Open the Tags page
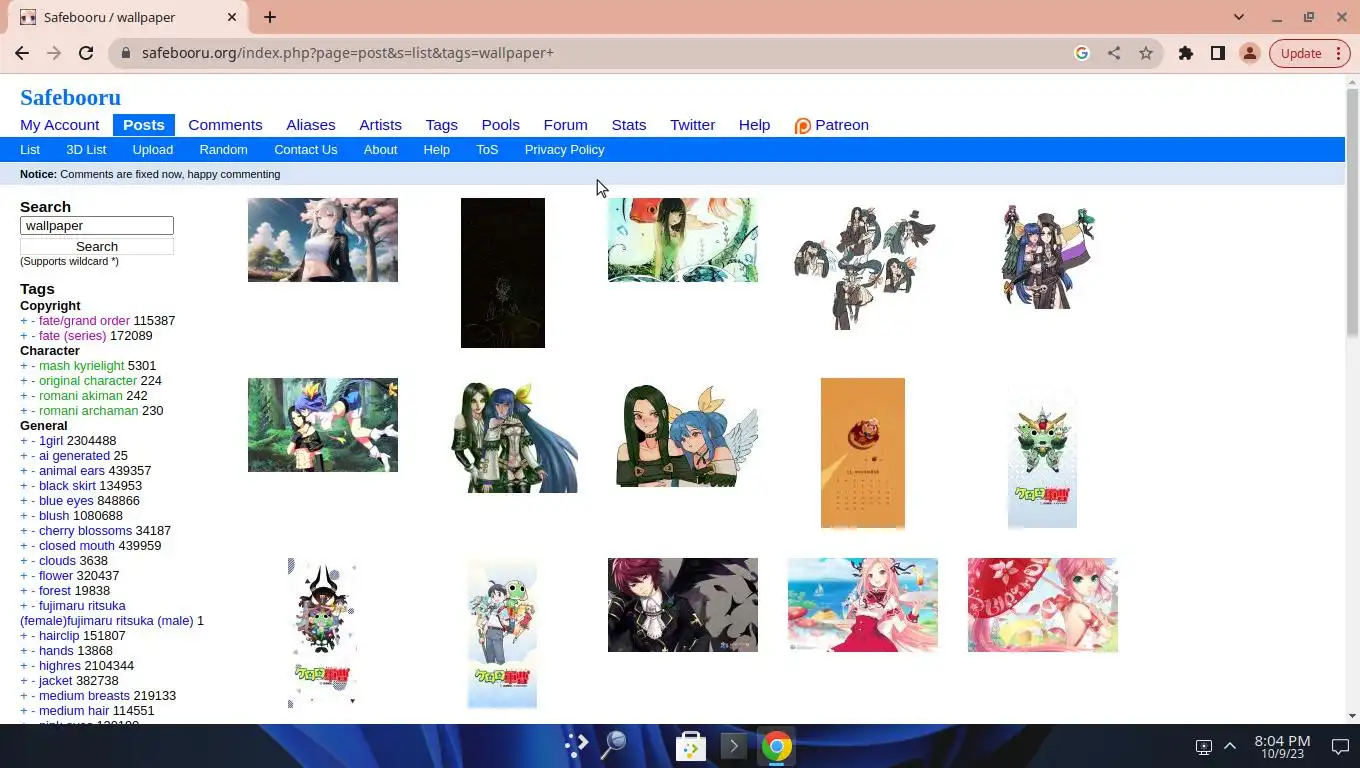Screen dimensions: 1360x768 [441, 125]
